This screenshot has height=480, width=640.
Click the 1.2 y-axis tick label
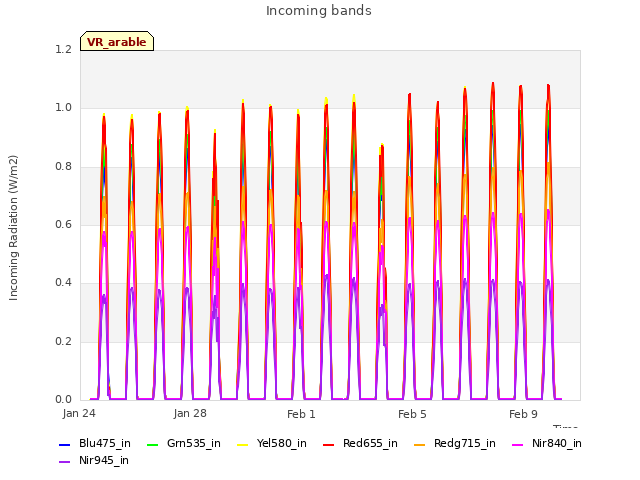[63, 49]
